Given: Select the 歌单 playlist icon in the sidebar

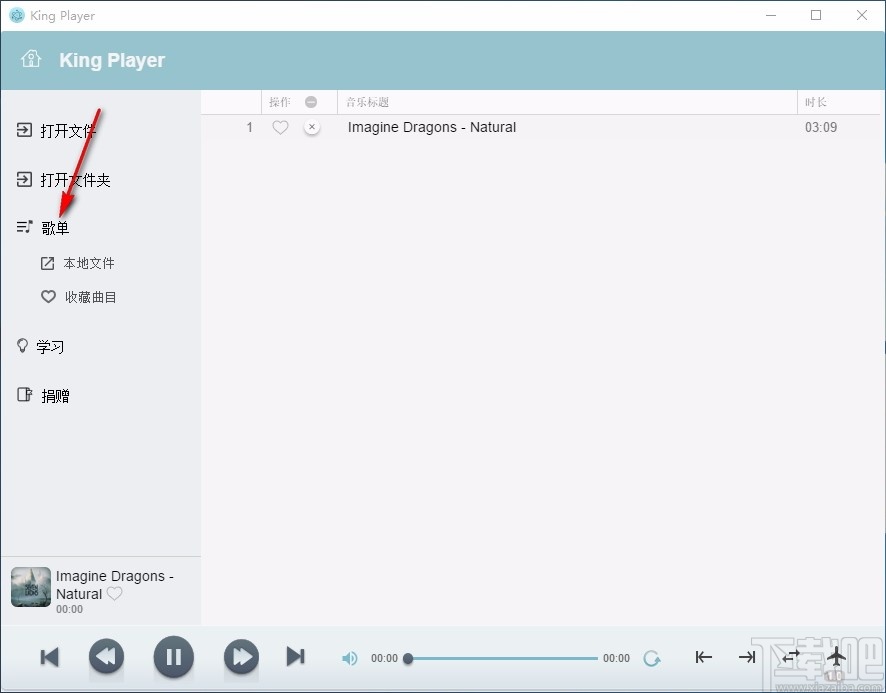Looking at the screenshot, I should (x=23, y=227).
